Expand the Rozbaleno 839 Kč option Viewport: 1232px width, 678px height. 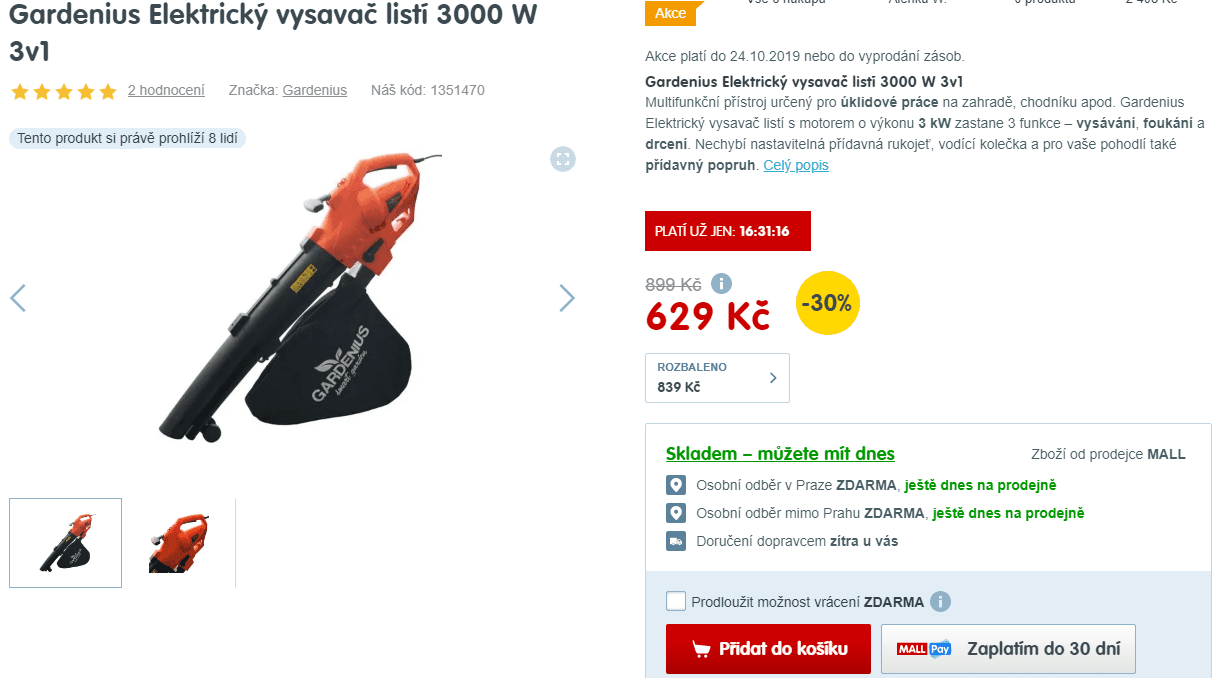(717, 378)
